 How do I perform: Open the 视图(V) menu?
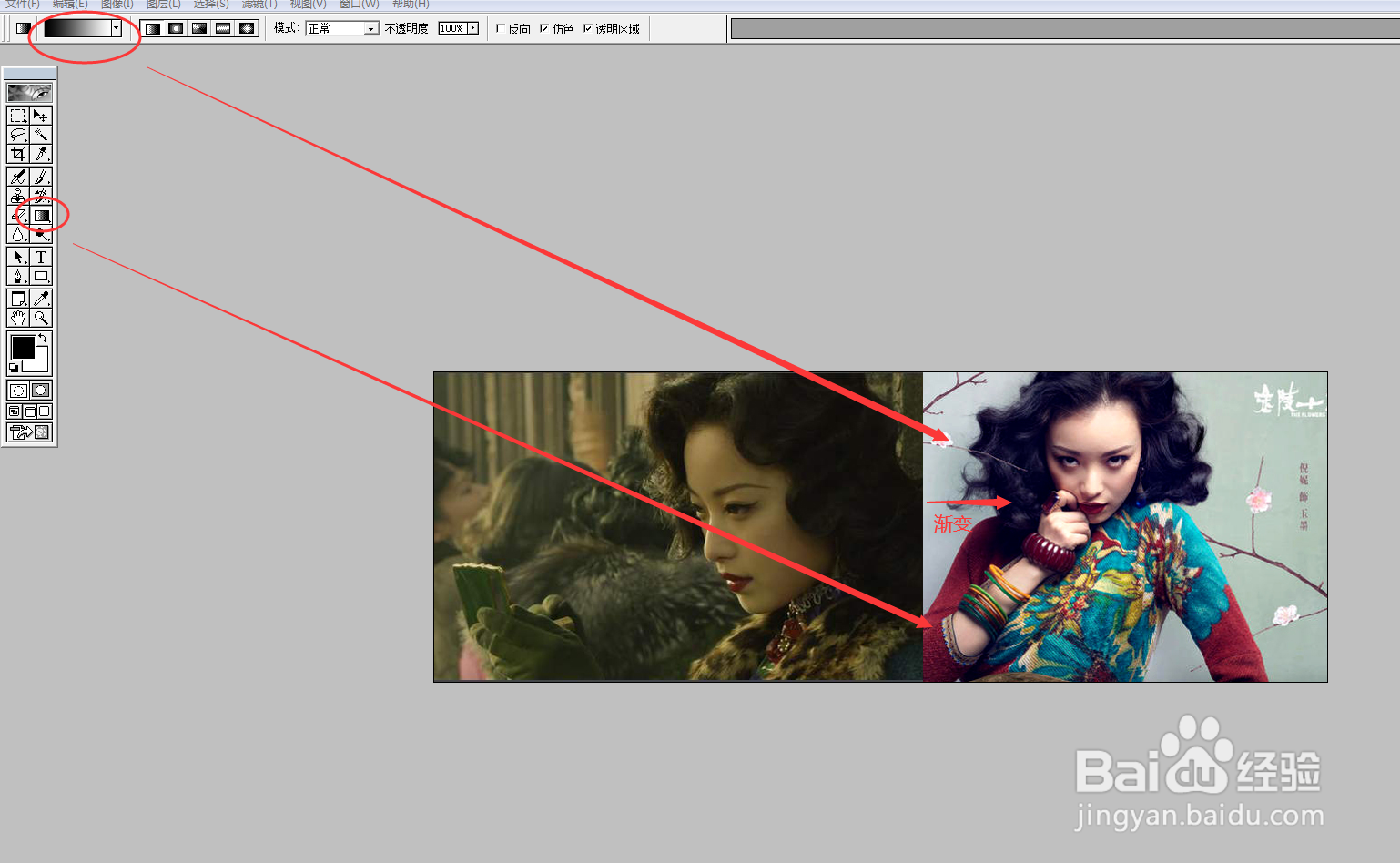tap(308, 5)
